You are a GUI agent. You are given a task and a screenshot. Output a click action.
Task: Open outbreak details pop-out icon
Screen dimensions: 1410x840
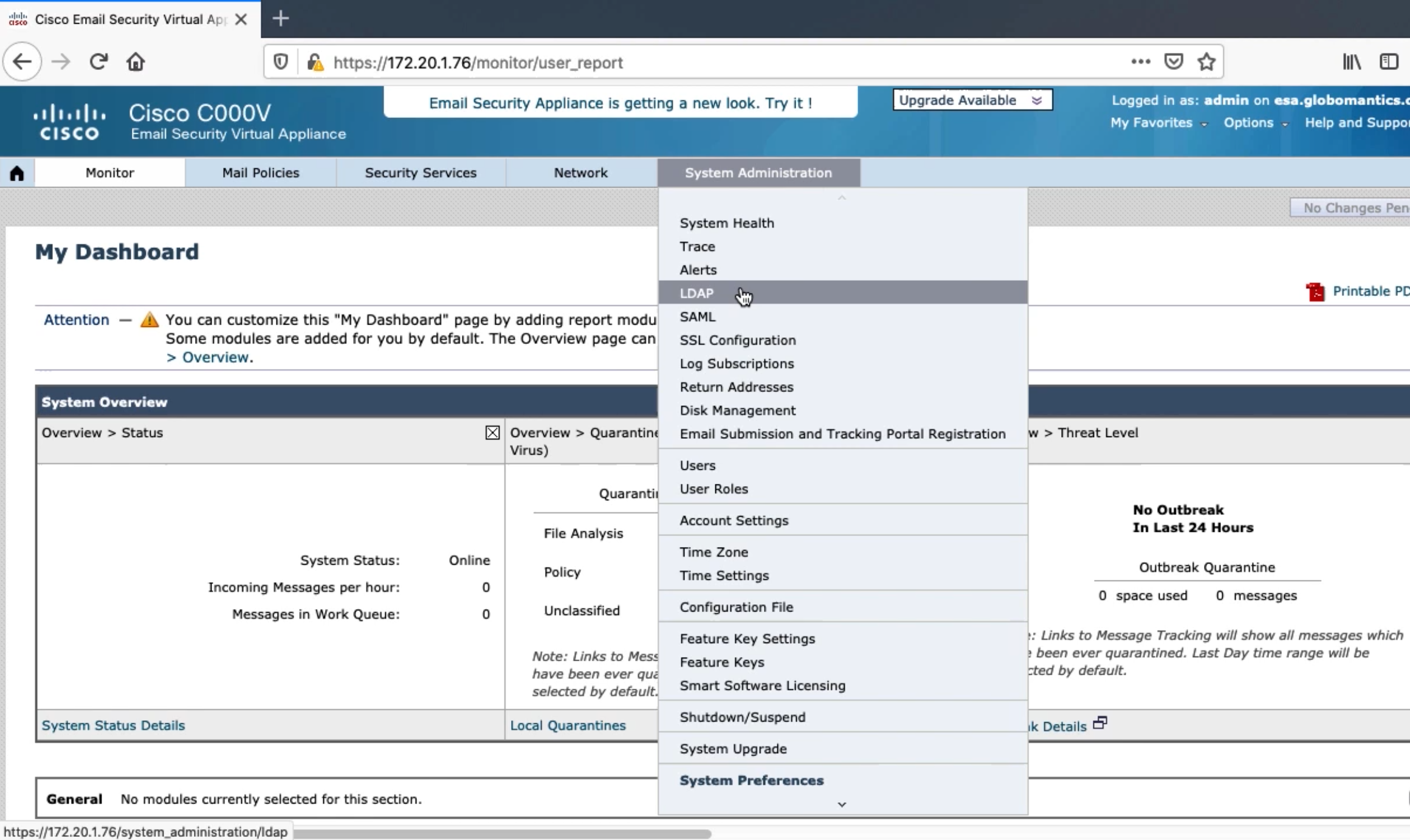click(x=1100, y=723)
